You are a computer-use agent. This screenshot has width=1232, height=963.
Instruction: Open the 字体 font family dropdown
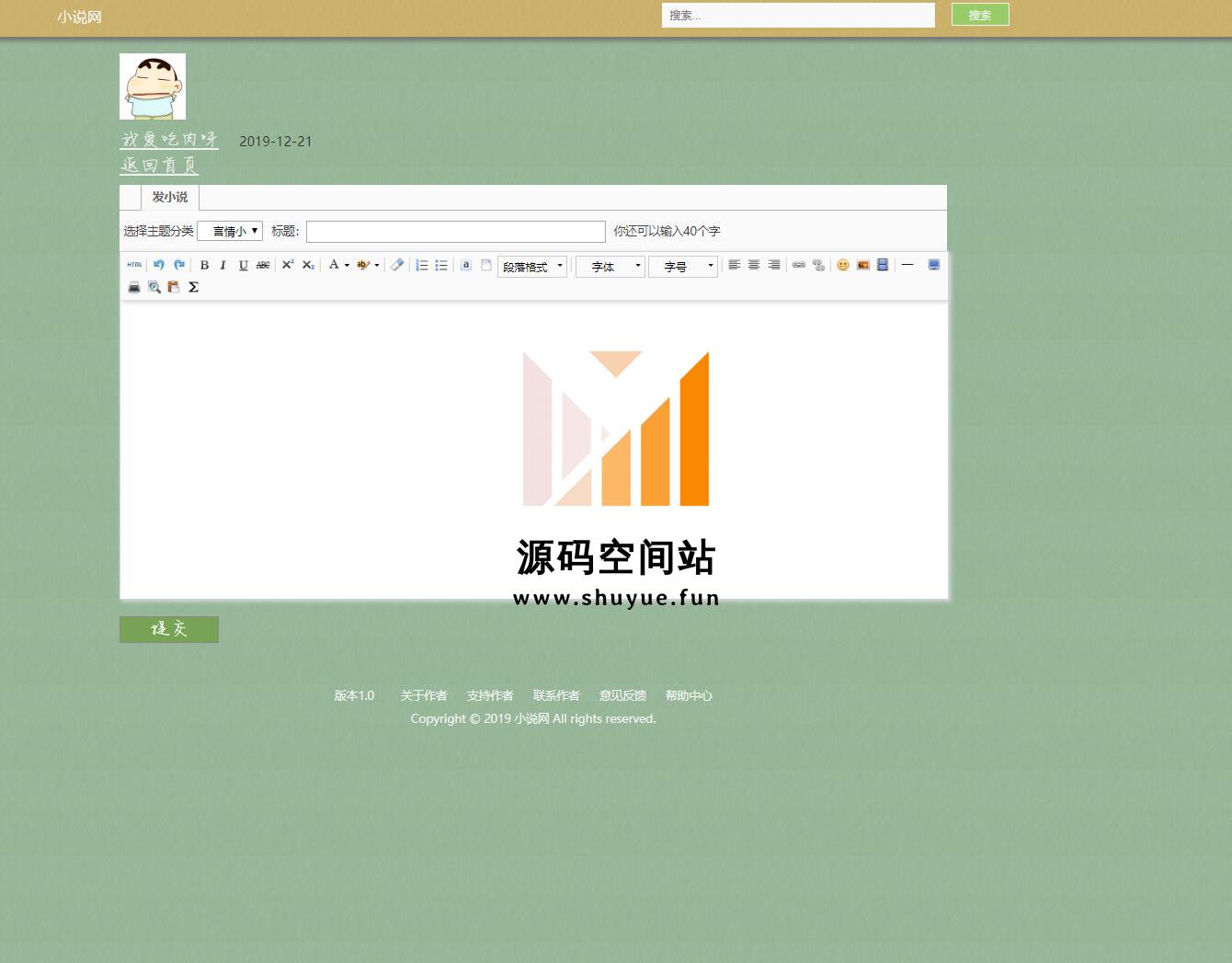coord(610,267)
